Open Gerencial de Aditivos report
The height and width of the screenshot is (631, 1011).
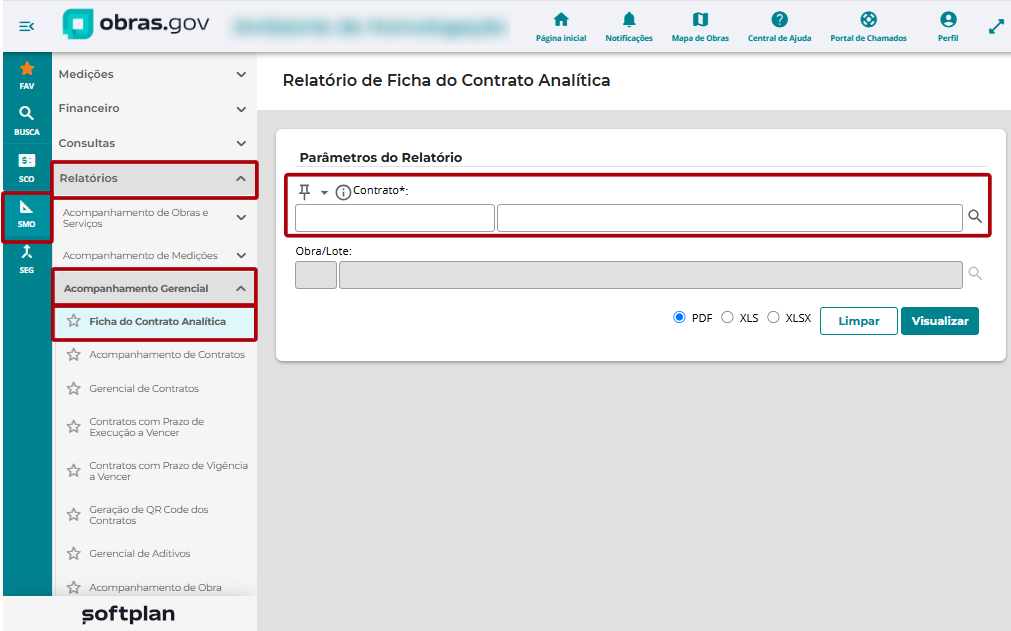click(x=140, y=554)
